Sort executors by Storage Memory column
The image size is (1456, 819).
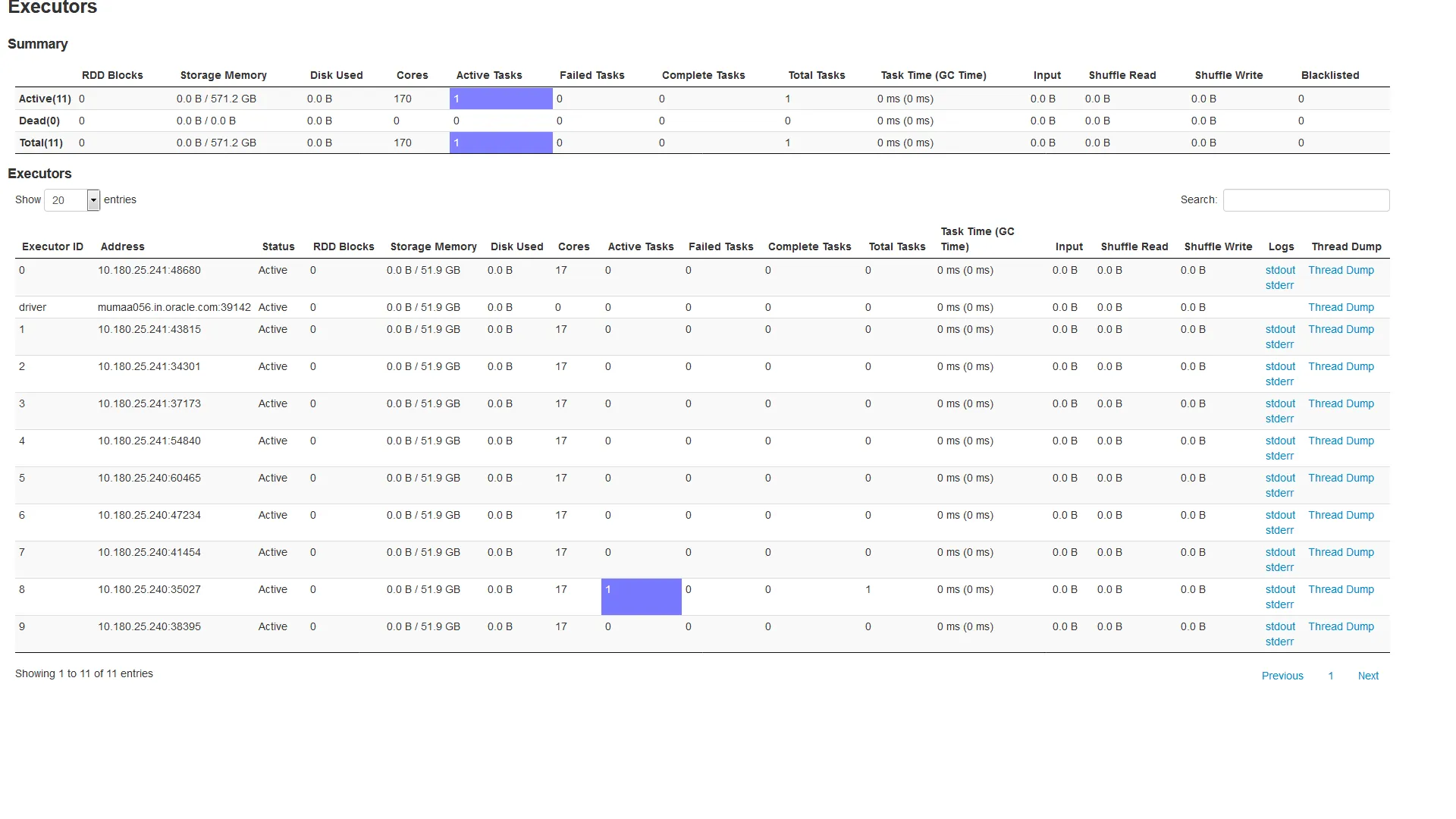433,247
